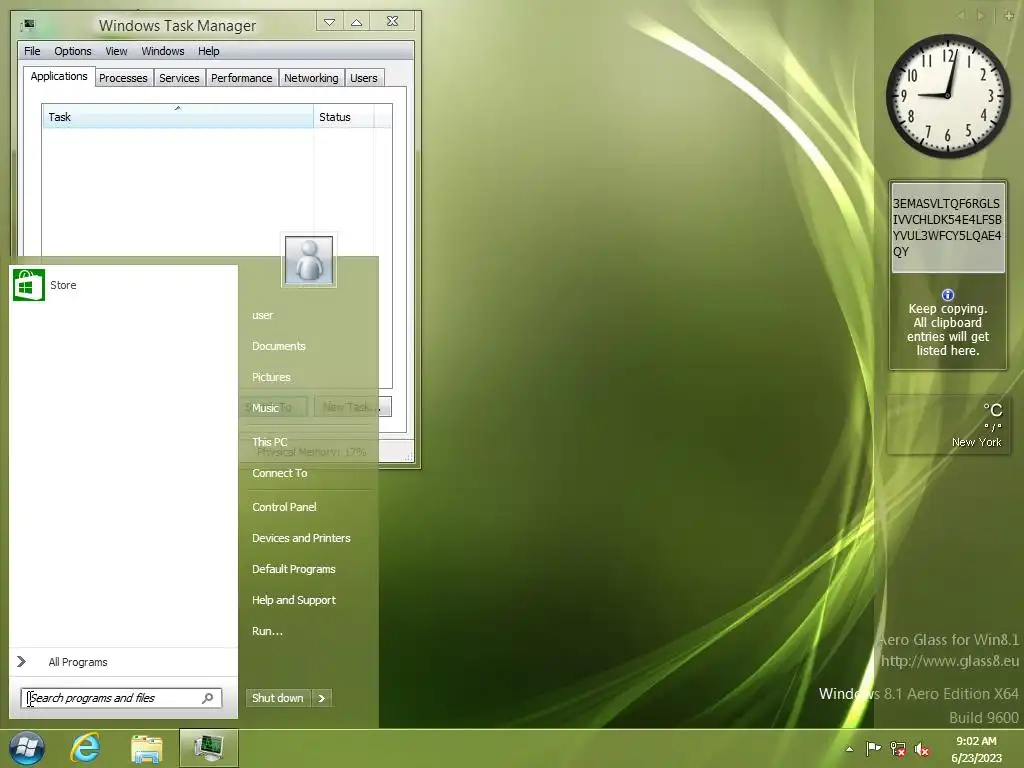Open the New York weather gadget
The height and width of the screenshot is (768, 1024).
947,424
